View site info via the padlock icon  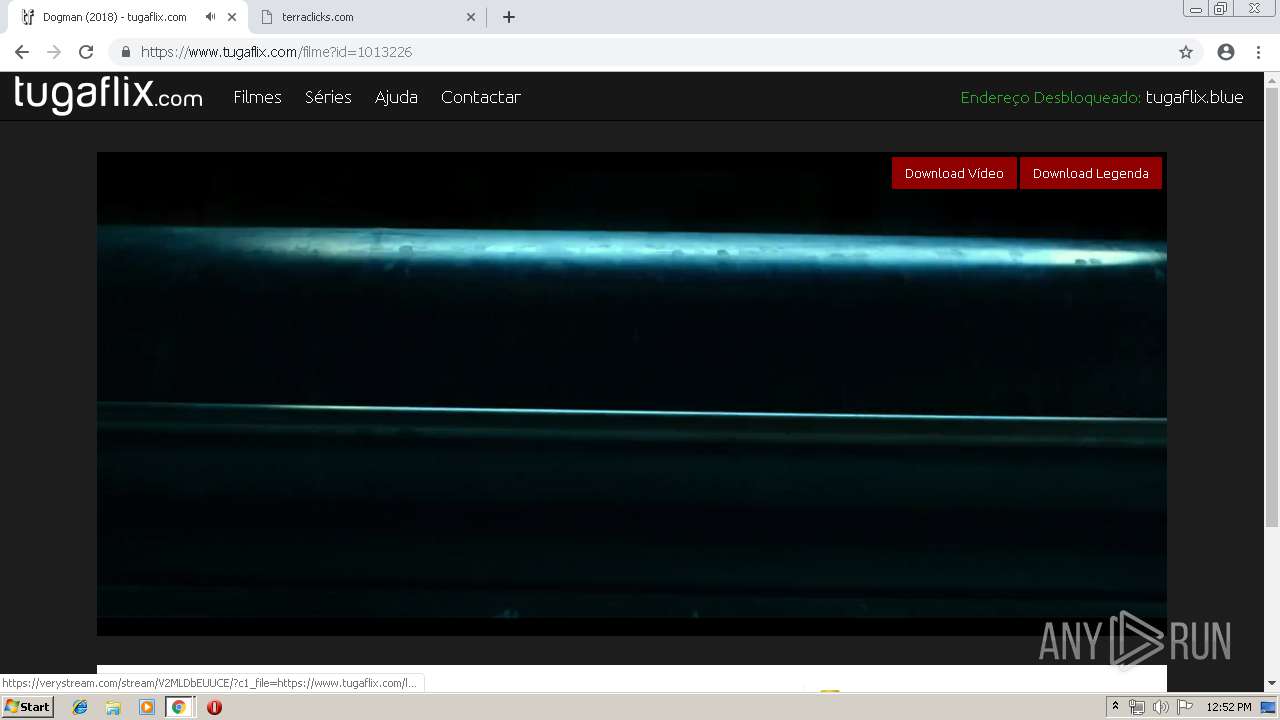coord(126,52)
